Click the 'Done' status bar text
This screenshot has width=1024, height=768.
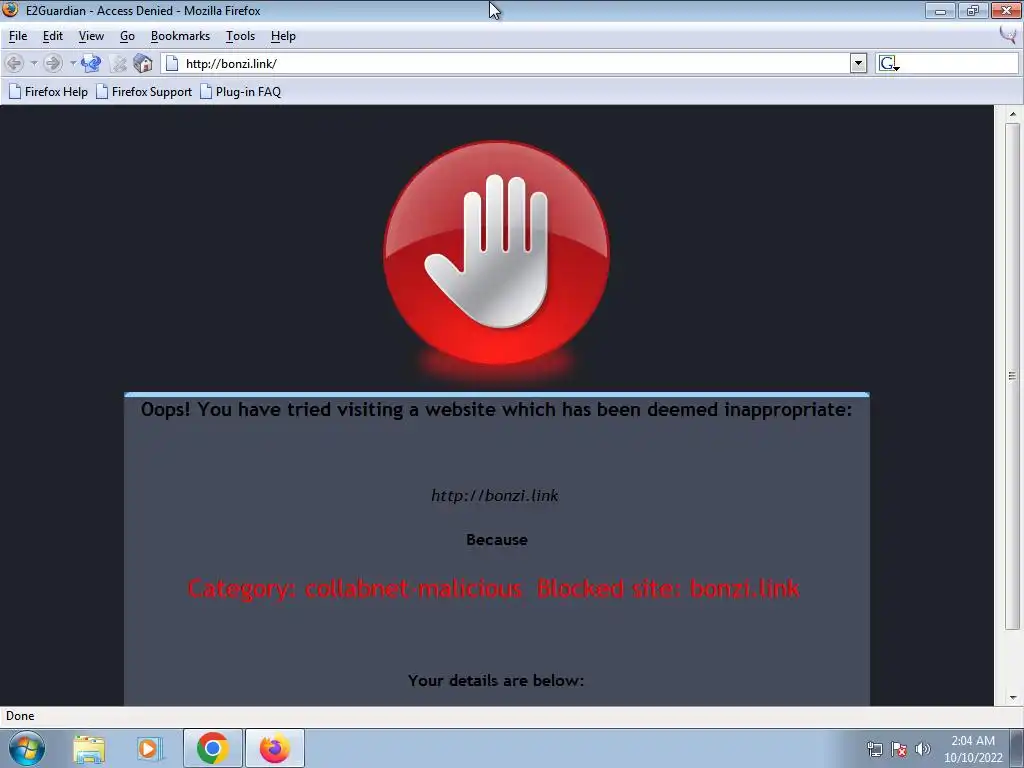(20, 716)
